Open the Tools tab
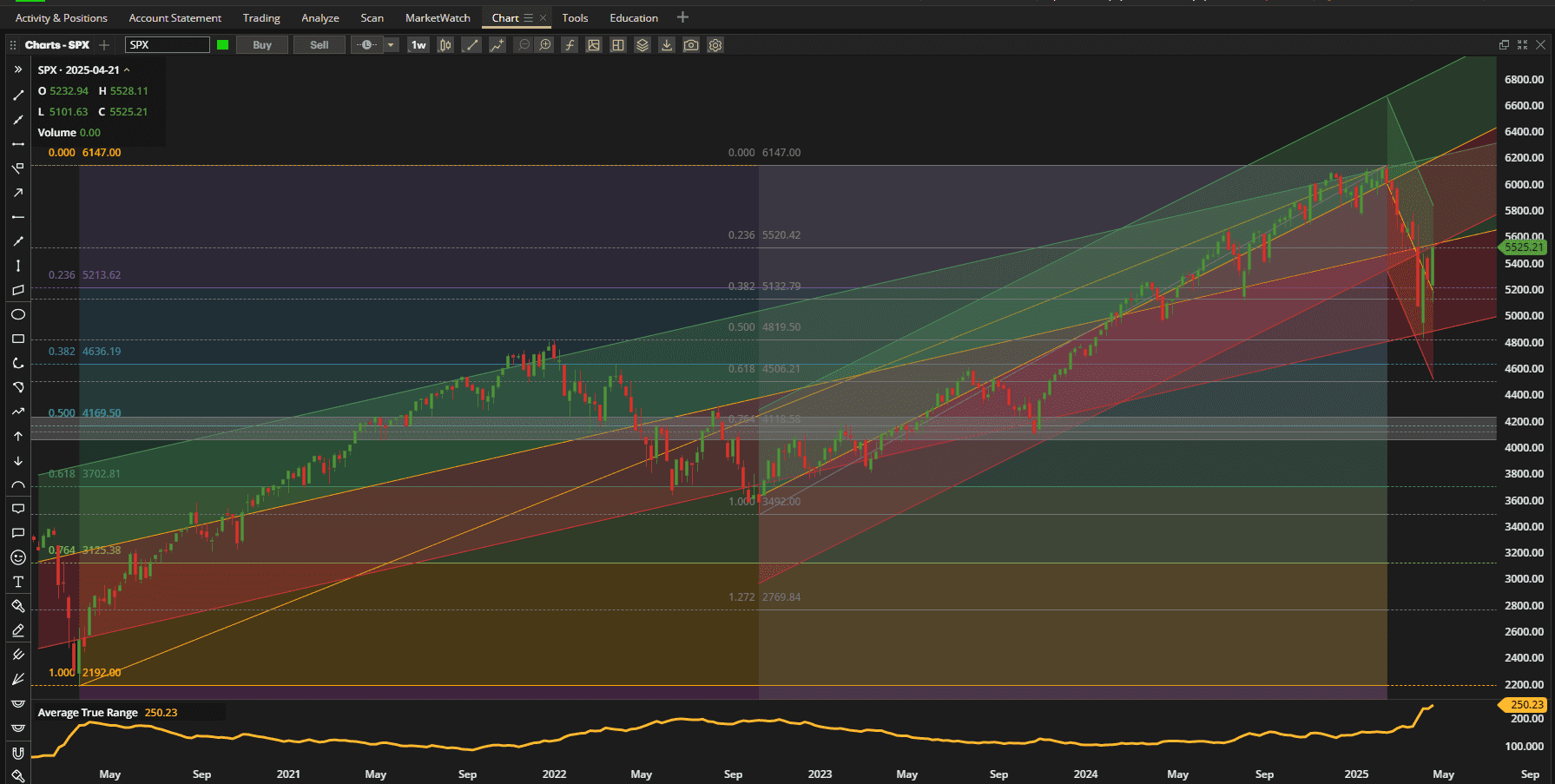1555x784 pixels. point(575,18)
